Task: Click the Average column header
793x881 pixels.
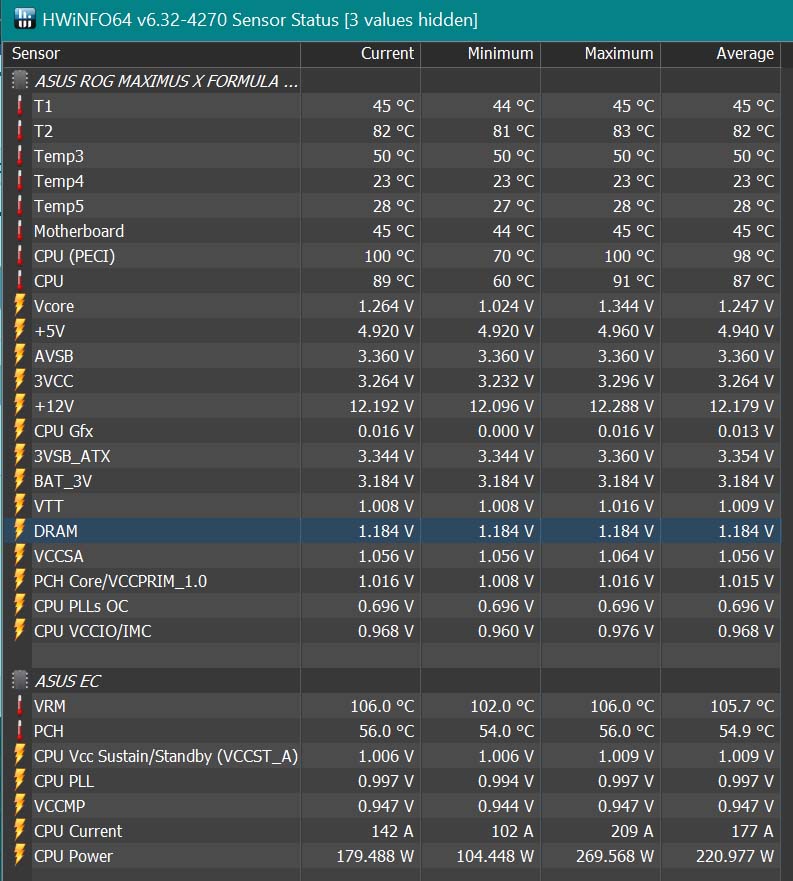Action: tap(721, 54)
